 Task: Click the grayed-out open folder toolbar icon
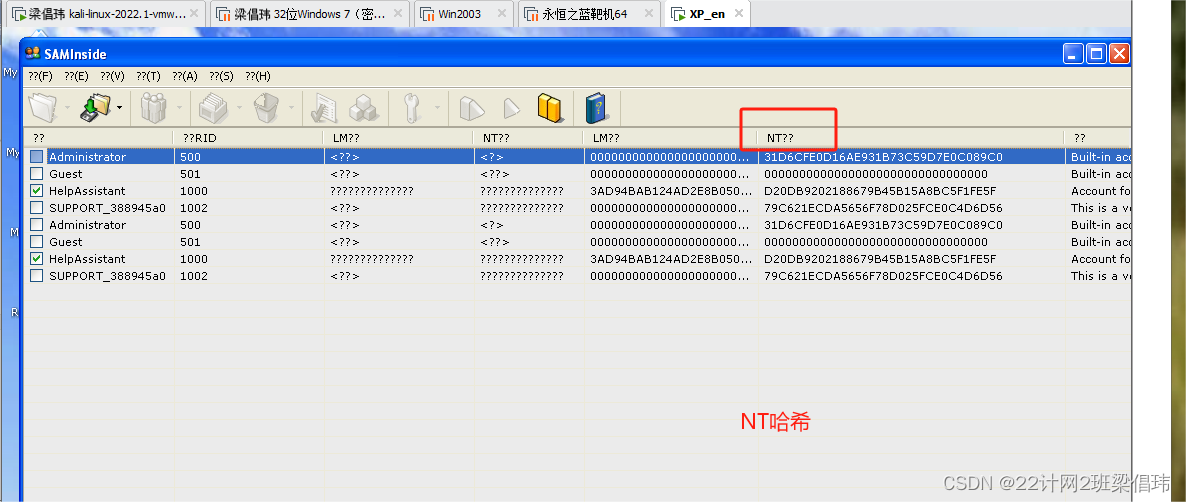[x=43, y=108]
